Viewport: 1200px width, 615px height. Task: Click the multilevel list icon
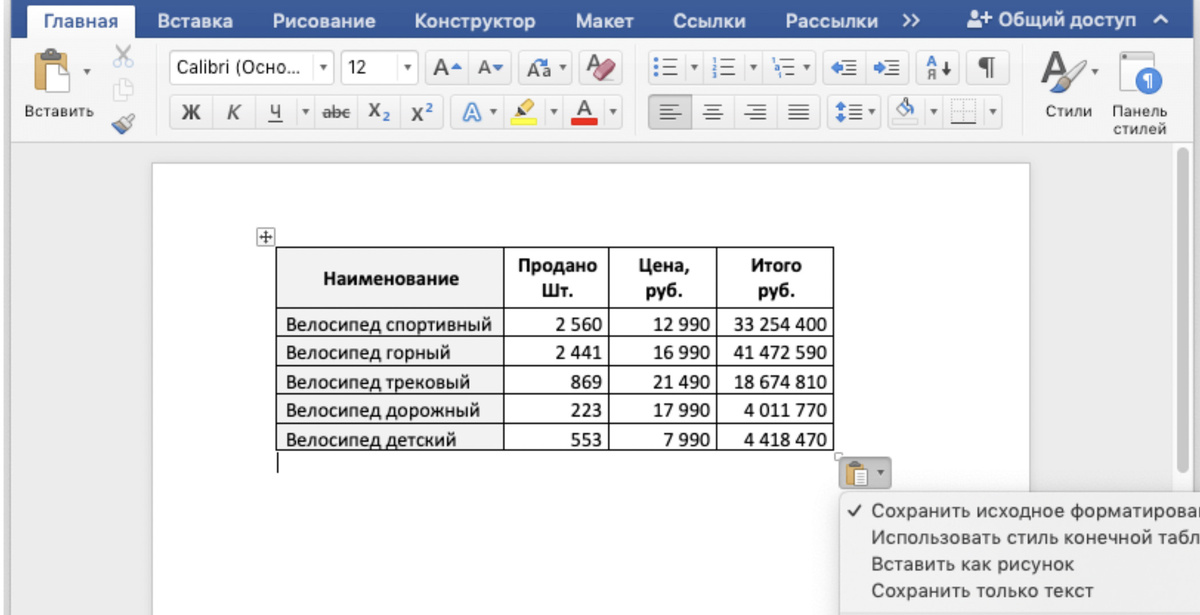[783, 68]
